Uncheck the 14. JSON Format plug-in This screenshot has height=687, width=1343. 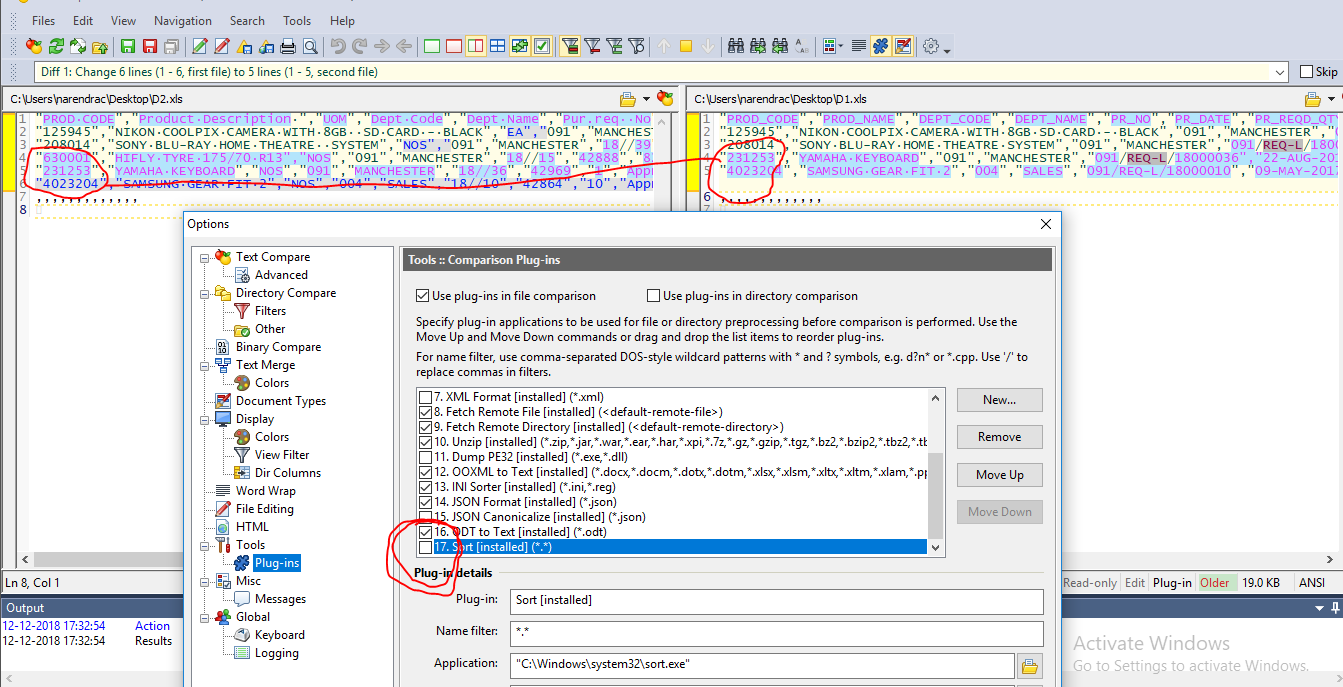[x=426, y=502]
